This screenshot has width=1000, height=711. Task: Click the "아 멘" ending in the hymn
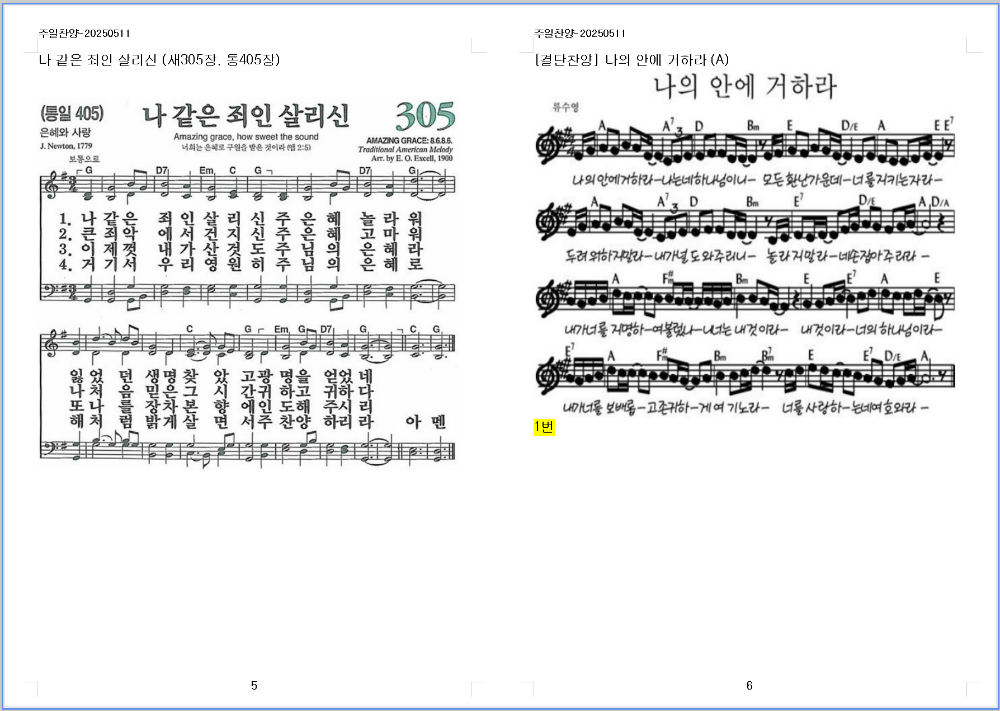pos(425,421)
